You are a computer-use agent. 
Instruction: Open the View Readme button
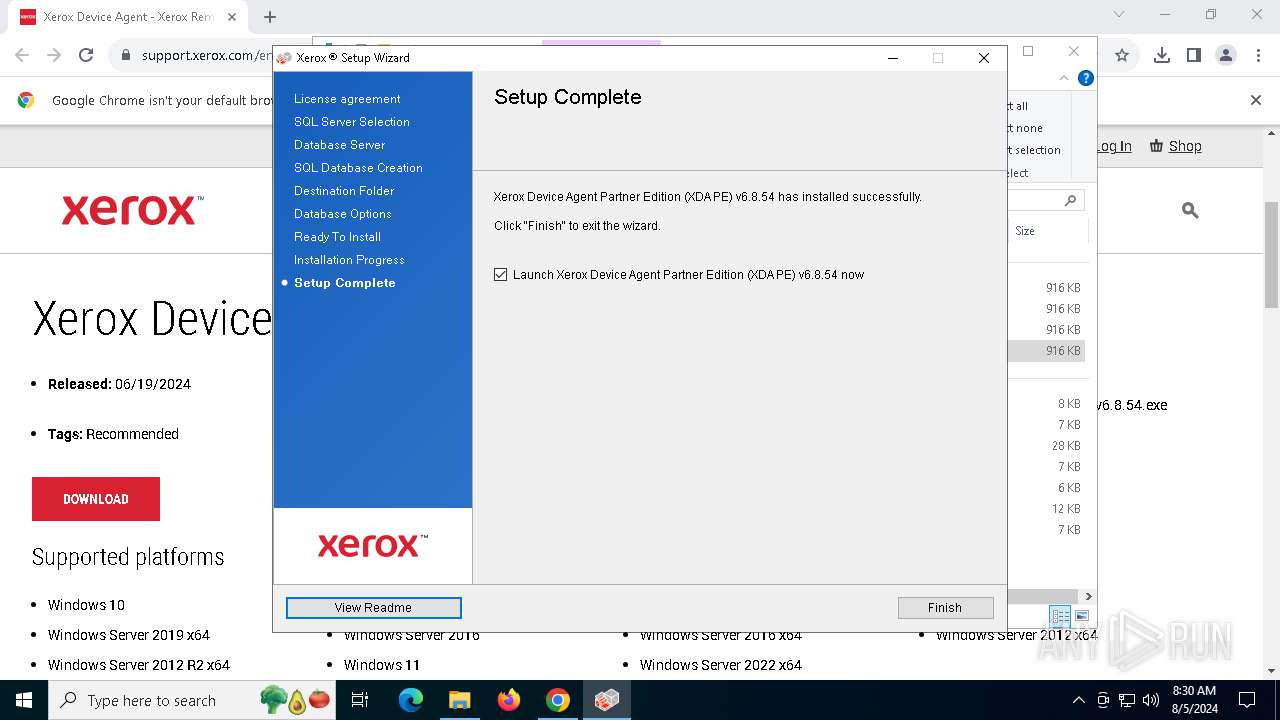coord(373,607)
